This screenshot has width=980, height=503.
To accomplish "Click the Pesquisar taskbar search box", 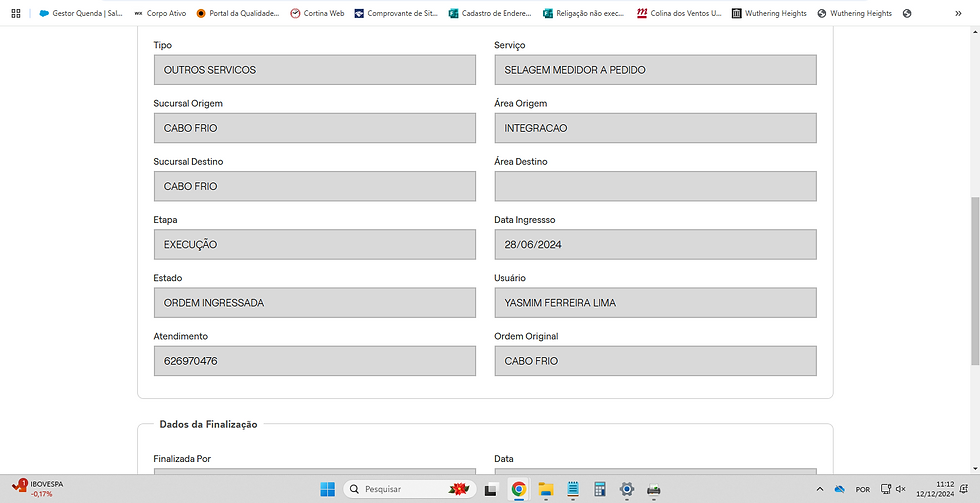I will point(409,489).
